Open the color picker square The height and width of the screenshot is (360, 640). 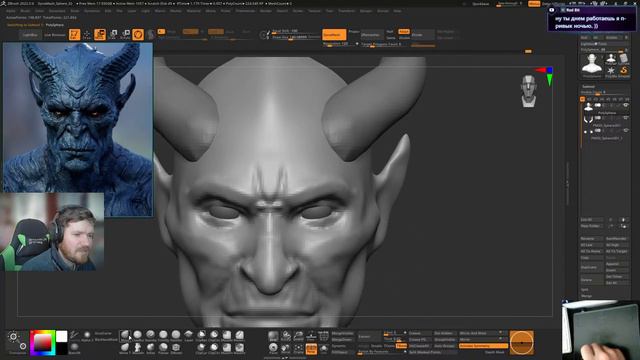(x=42, y=342)
